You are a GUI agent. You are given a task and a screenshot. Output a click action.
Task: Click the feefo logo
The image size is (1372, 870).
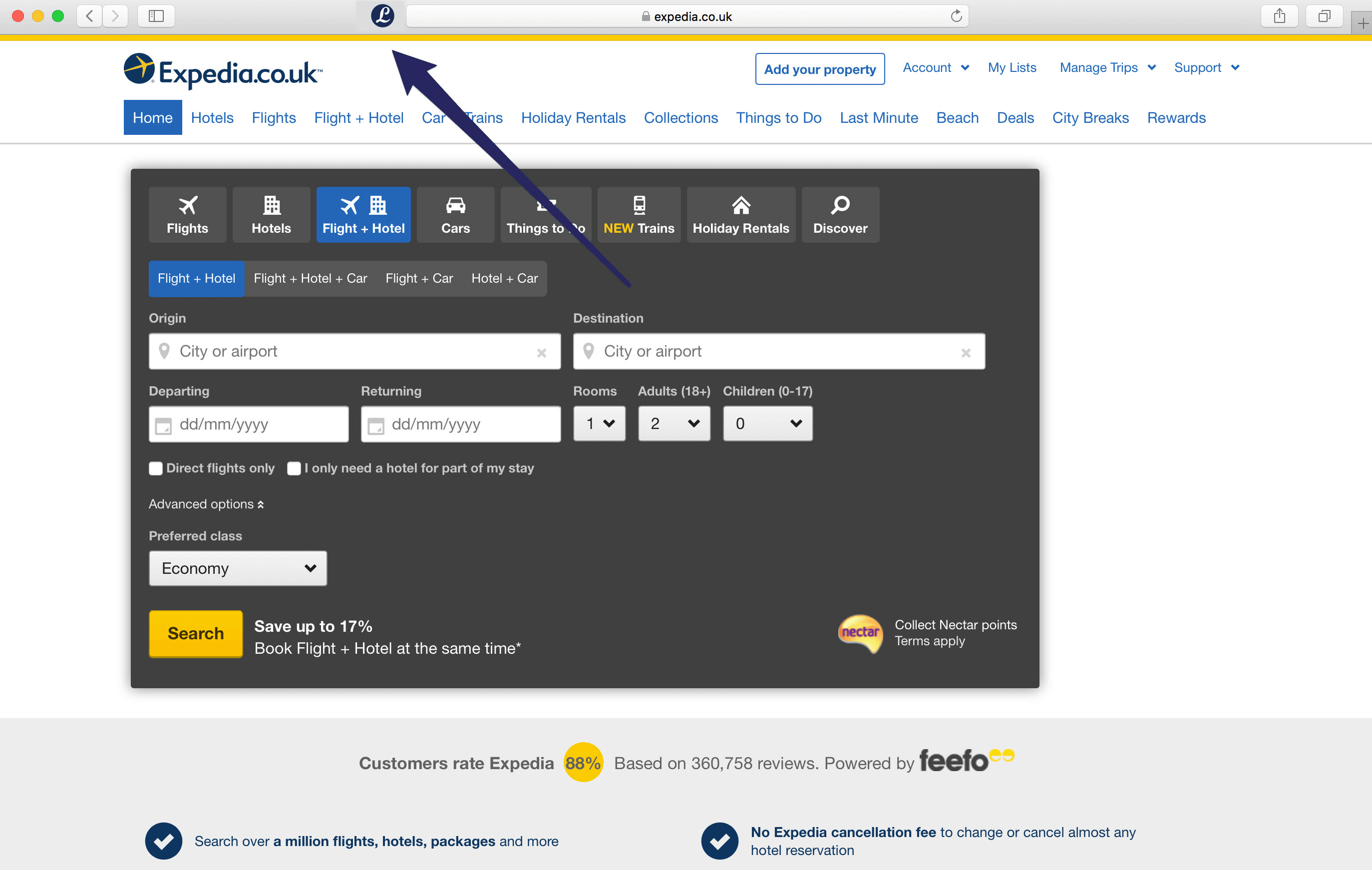click(967, 761)
